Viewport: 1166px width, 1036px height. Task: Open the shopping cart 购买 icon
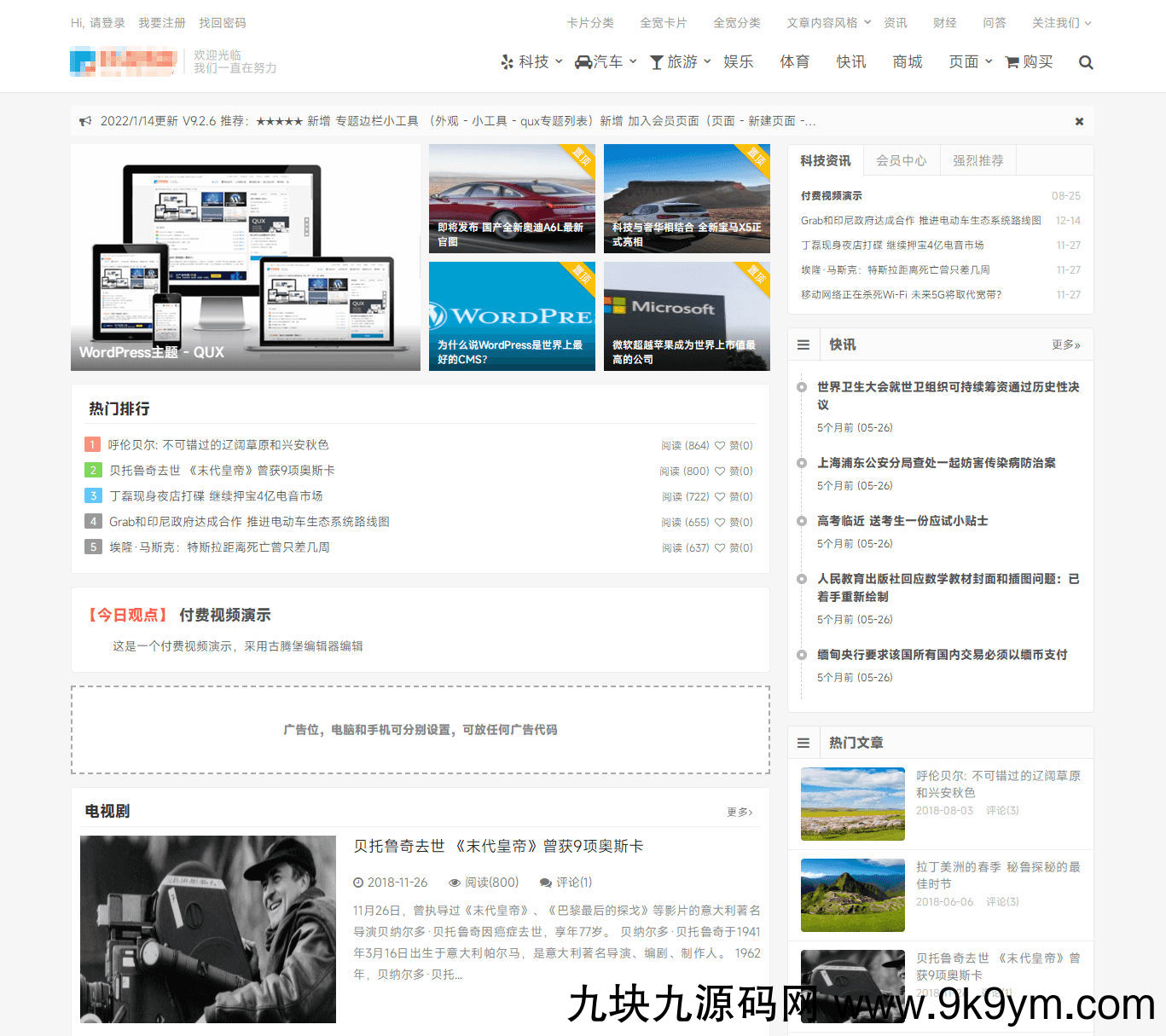click(1012, 62)
